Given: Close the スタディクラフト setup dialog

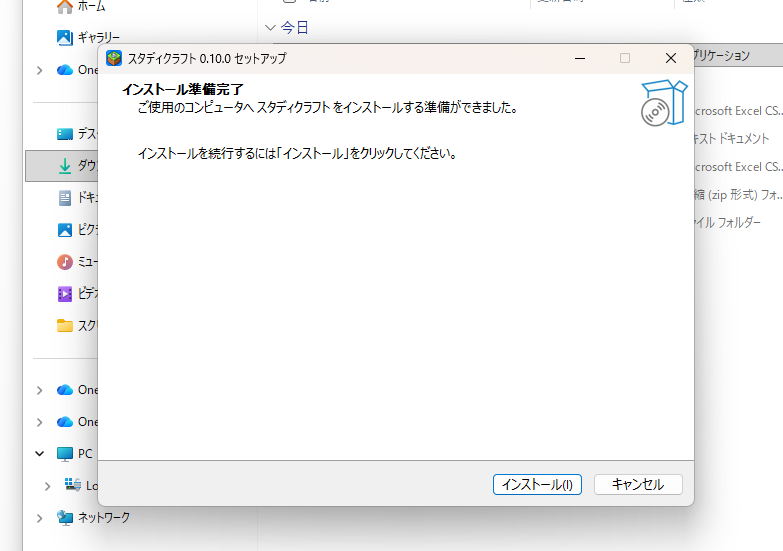Looking at the screenshot, I should point(671,58).
